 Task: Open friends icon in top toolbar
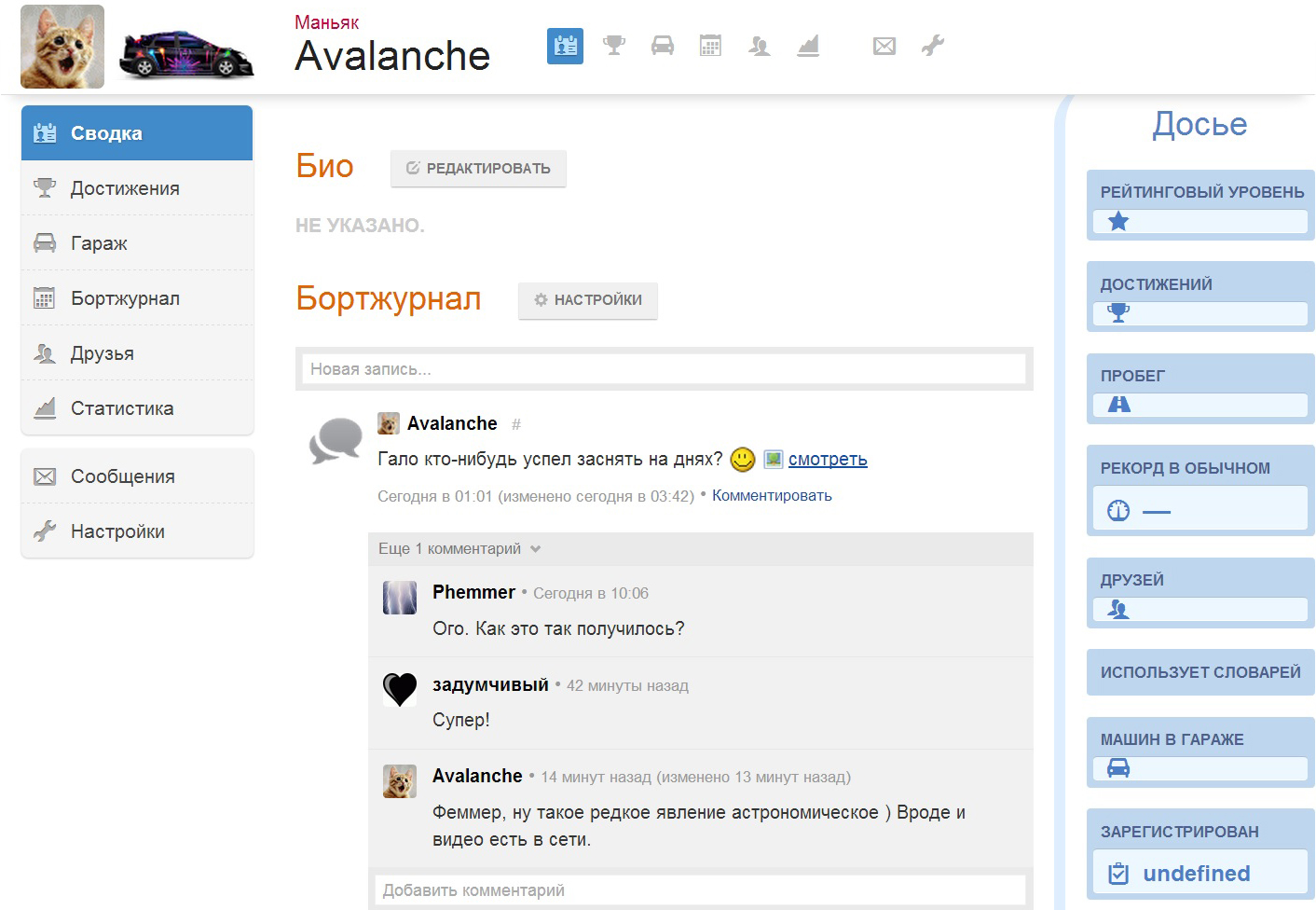click(760, 46)
